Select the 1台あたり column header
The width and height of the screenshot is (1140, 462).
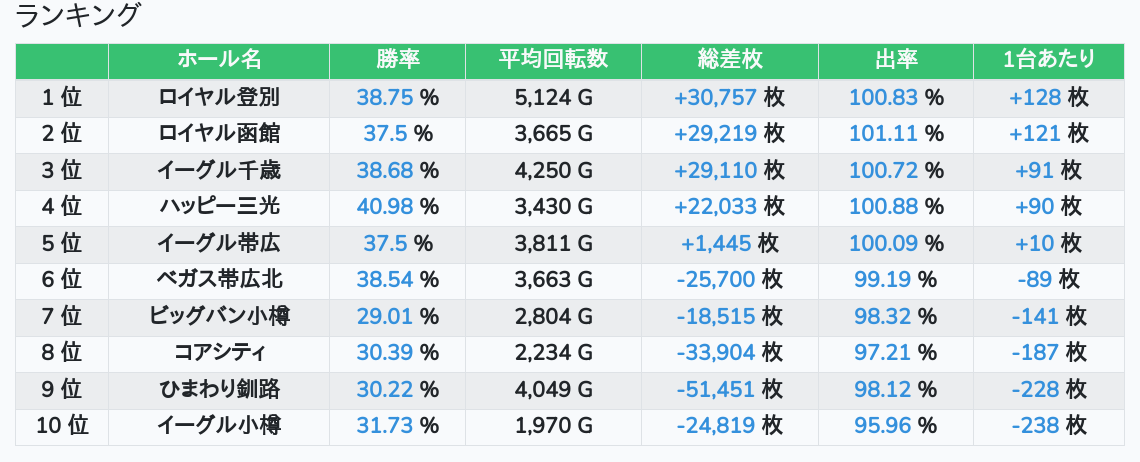point(1048,60)
